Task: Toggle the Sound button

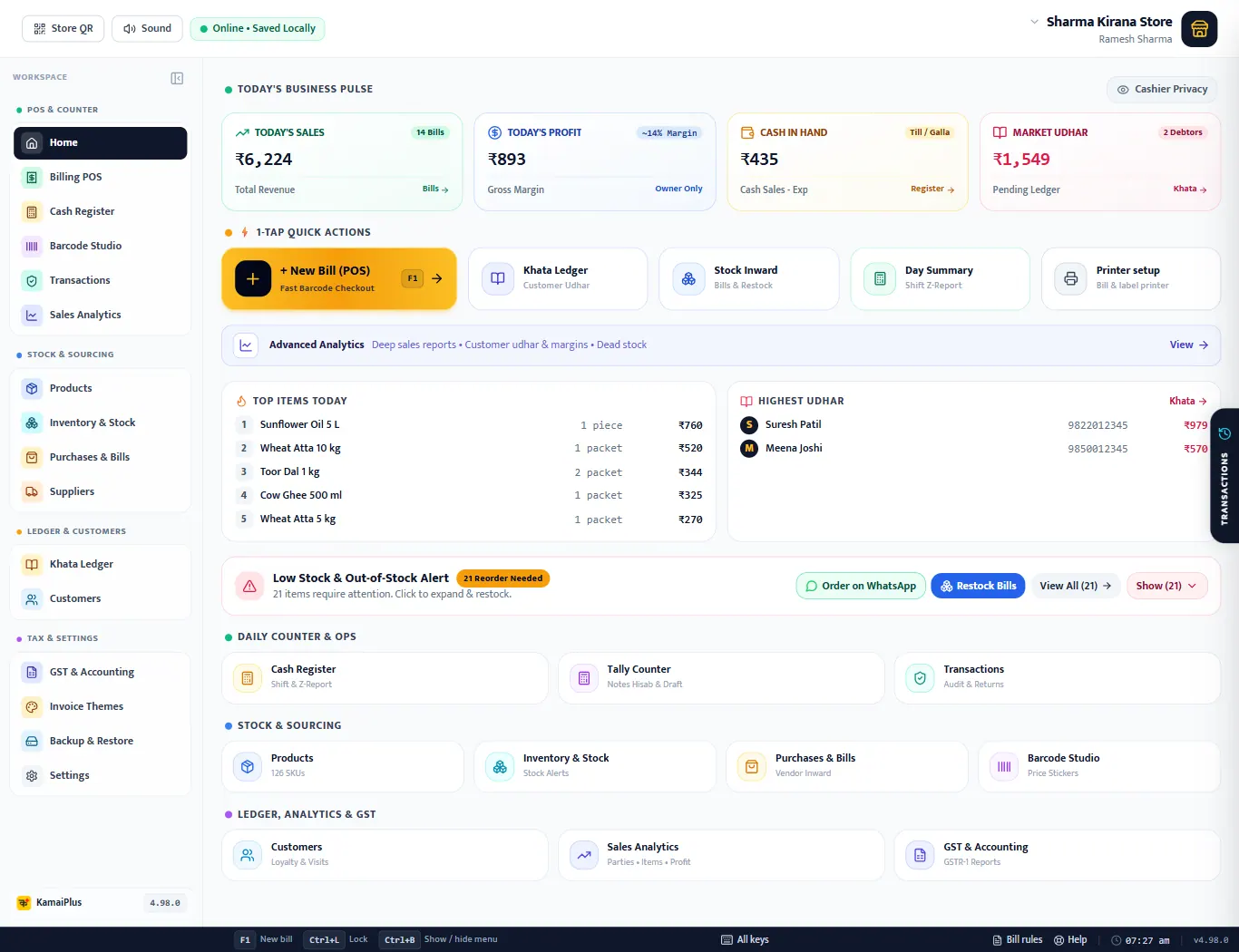Action: [147, 28]
